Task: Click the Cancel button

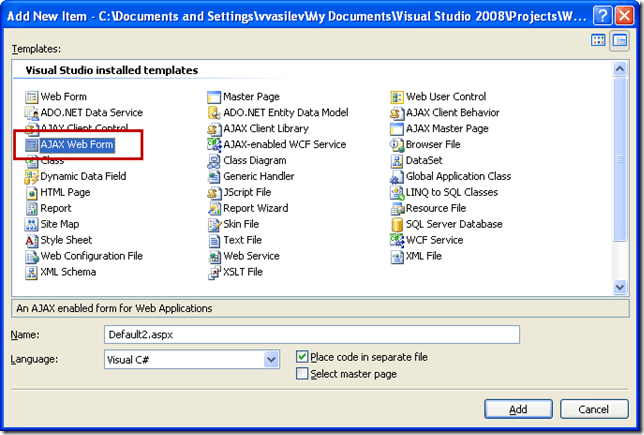Action: pos(594,409)
